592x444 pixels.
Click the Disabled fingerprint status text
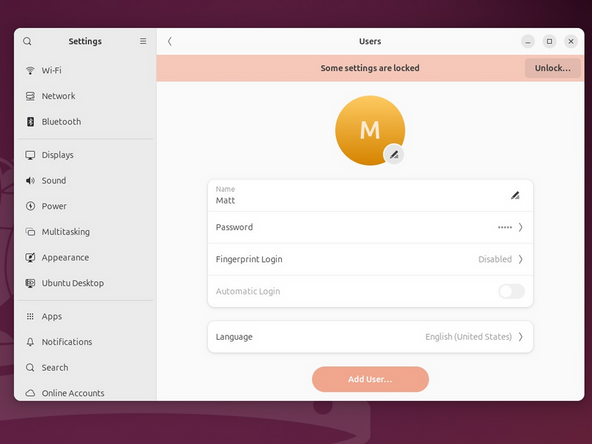(x=495, y=259)
